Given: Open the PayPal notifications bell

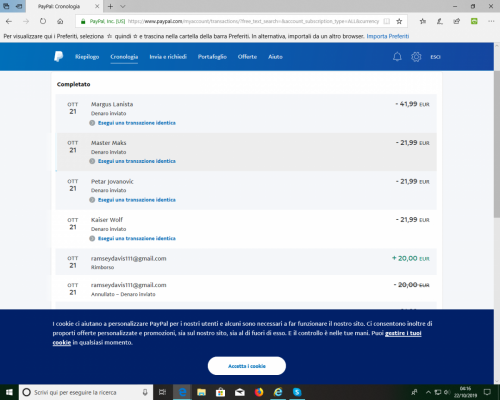Looking at the screenshot, I should [x=397, y=57].
